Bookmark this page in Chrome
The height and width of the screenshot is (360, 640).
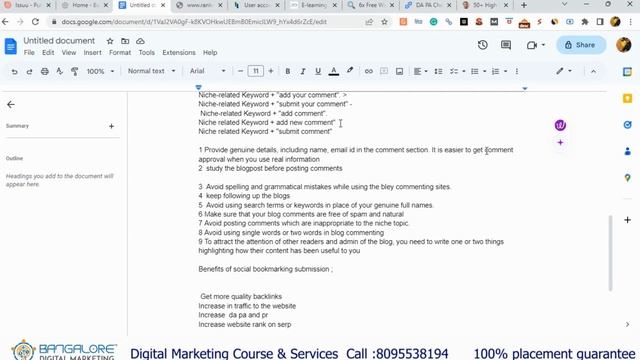point(384,22)
